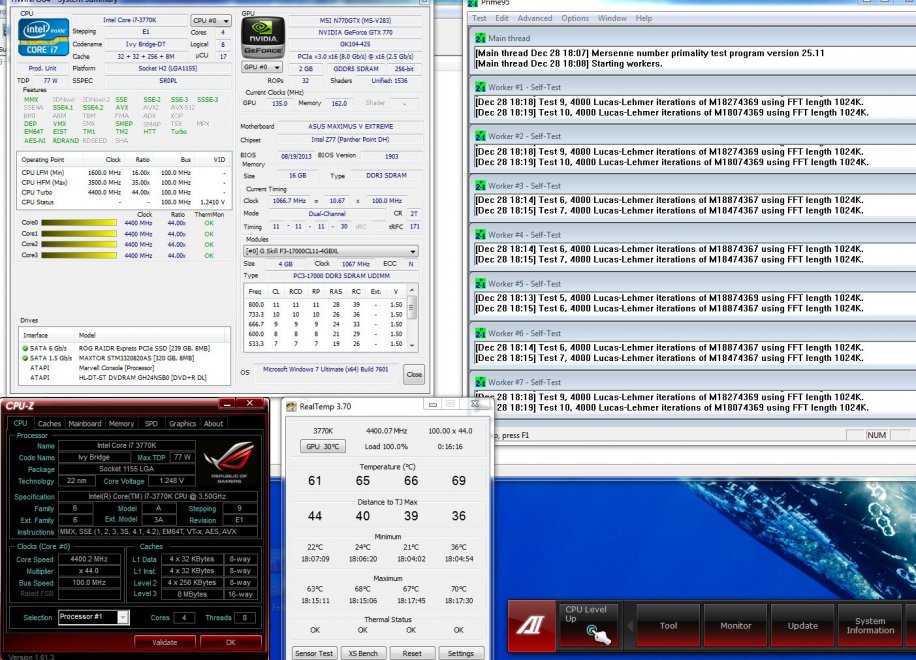Click the Close button in HWiNFO summary
This screenshot has width=916, height=660.
tap(414, 374)
